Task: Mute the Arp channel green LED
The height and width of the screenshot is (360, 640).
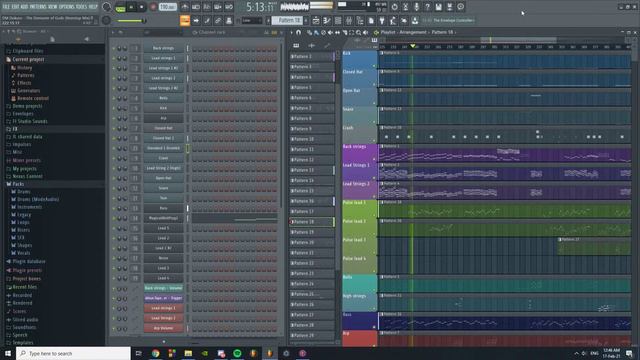Action: 114,118
